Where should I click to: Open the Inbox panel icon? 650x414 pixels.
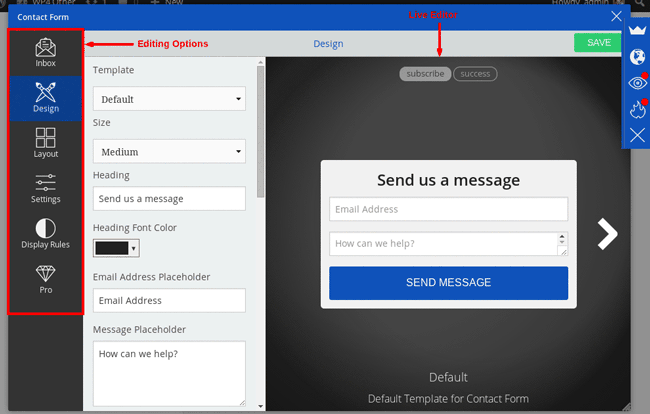coord(45,48)
